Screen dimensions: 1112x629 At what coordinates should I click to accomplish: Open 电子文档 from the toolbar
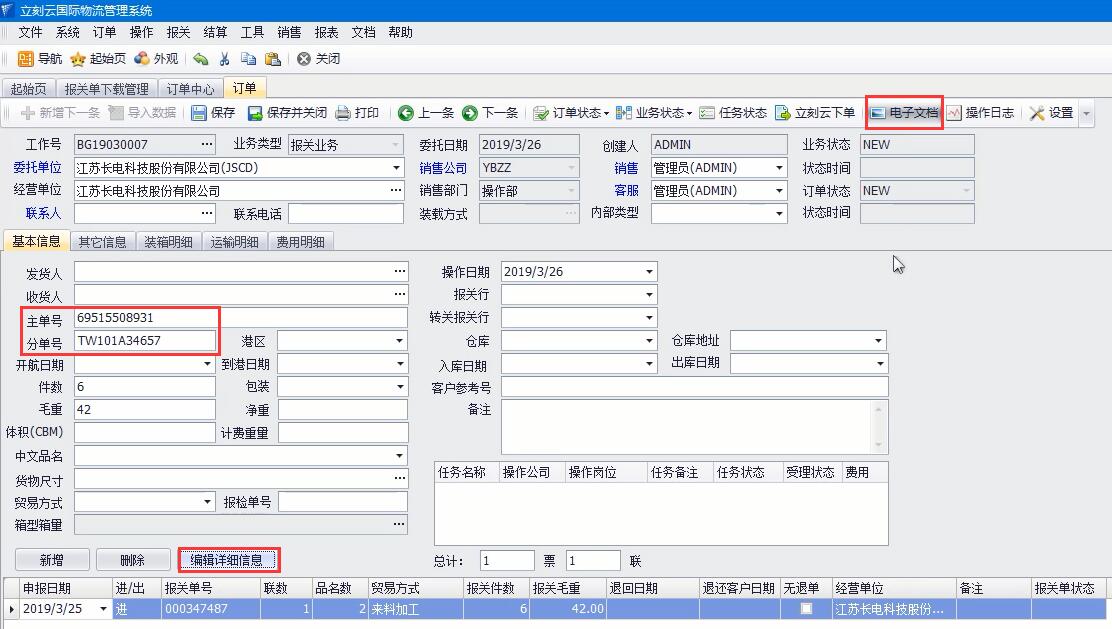pyautogui.click(x=904, y=113)
